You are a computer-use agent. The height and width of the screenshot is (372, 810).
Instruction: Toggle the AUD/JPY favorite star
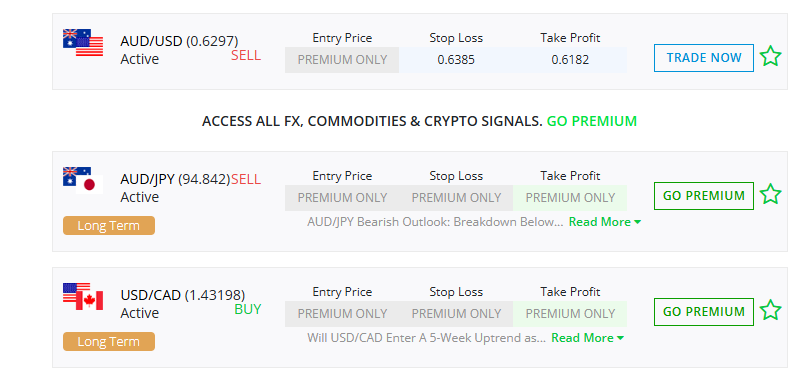coord(770,195)
